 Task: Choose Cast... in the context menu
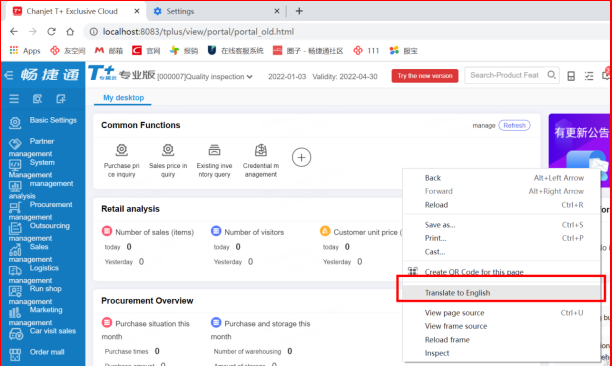point(502,252)
